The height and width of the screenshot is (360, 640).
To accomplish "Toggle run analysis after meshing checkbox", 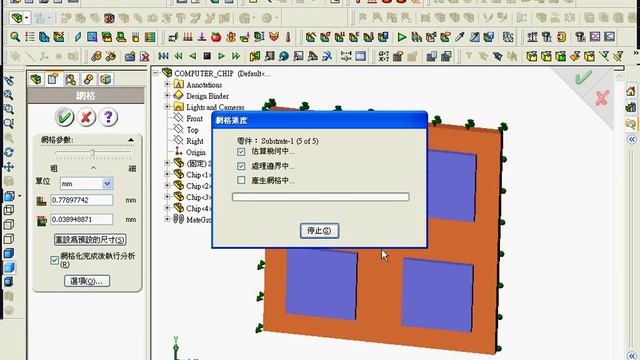I will [54, 260].
